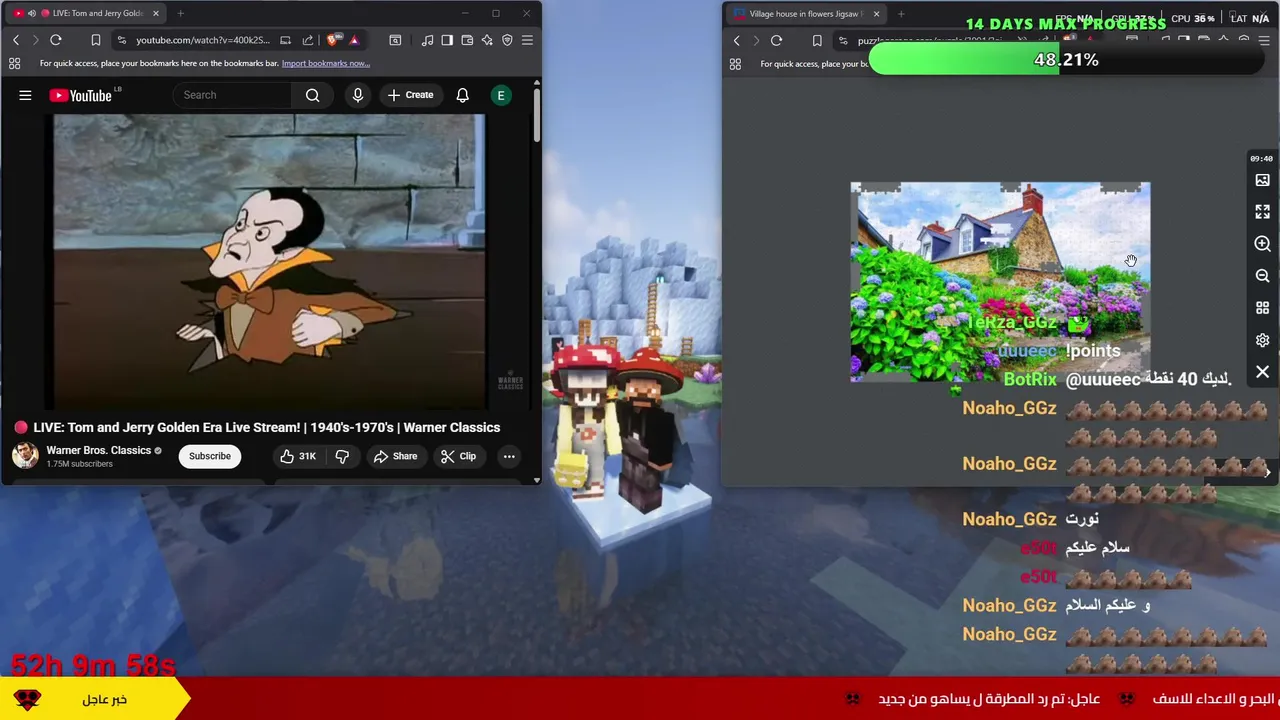Image resolution: width=1280 pixels, height=720 pixels.
Task: Zoom in on the jigsaw puzzle
Action: (x=1262, y=244)
